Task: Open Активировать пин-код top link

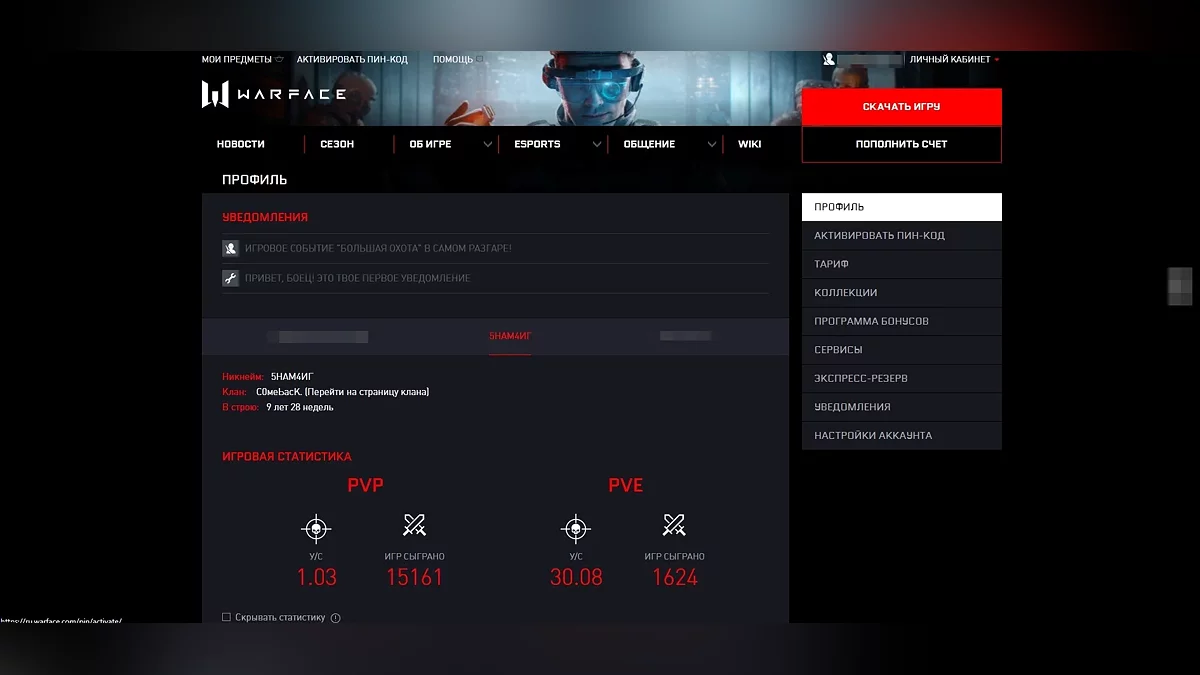Action: (352, 60)
